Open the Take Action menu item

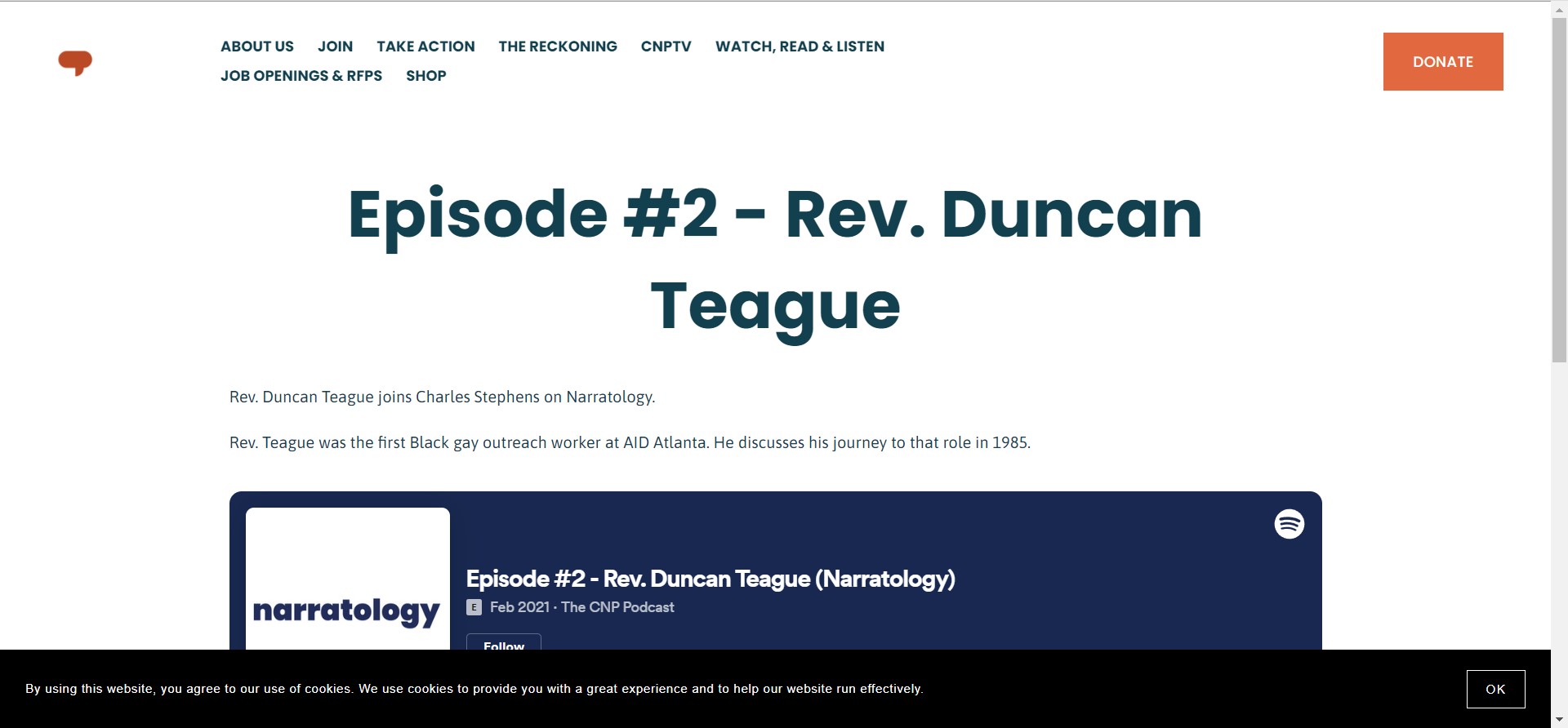pyautogui.click(x=425, y=47)
